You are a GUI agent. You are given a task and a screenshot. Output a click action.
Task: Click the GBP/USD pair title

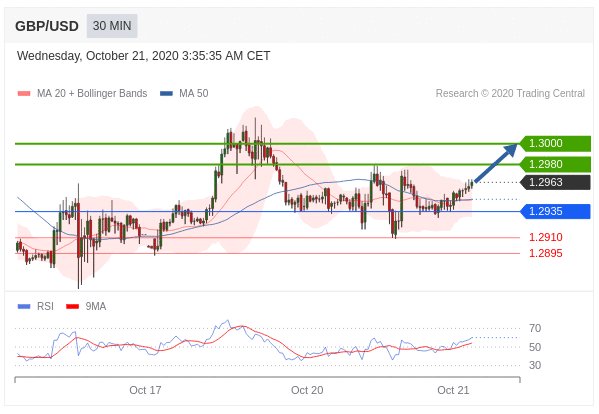pyautogui.click(x=47, y=26)
